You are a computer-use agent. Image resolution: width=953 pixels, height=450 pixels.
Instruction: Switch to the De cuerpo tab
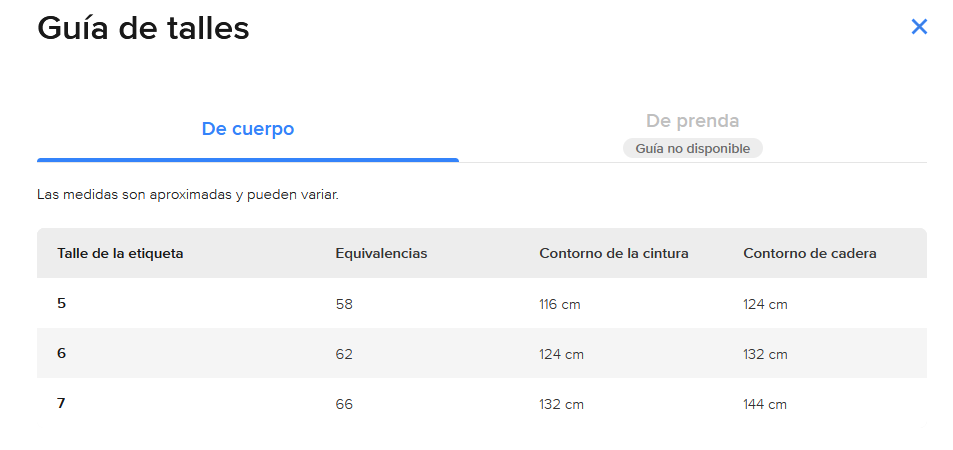tap(248, 129)
